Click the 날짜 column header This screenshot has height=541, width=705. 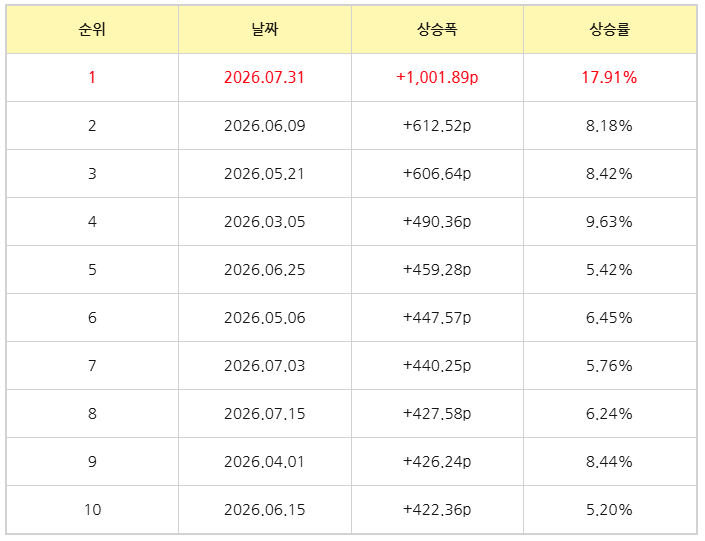point(265,30)
